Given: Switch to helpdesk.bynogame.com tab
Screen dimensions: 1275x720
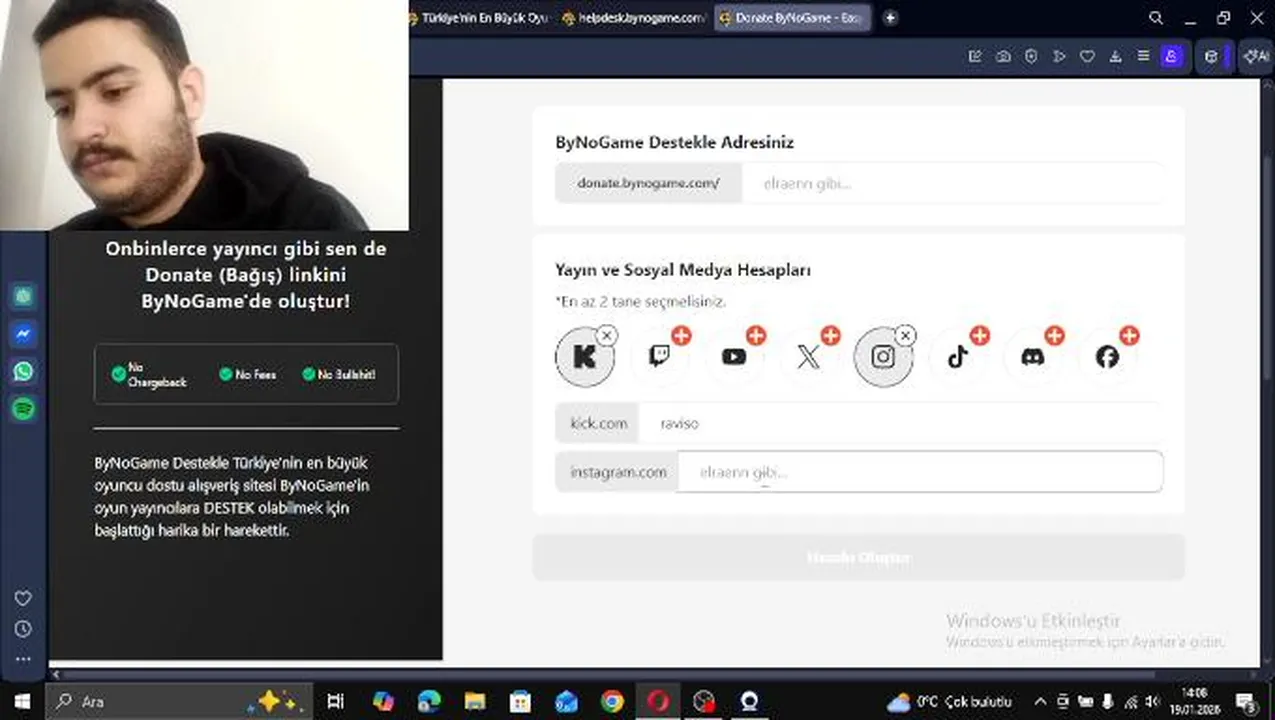Looking at the screenshot, I should click(x=634, y=18).
